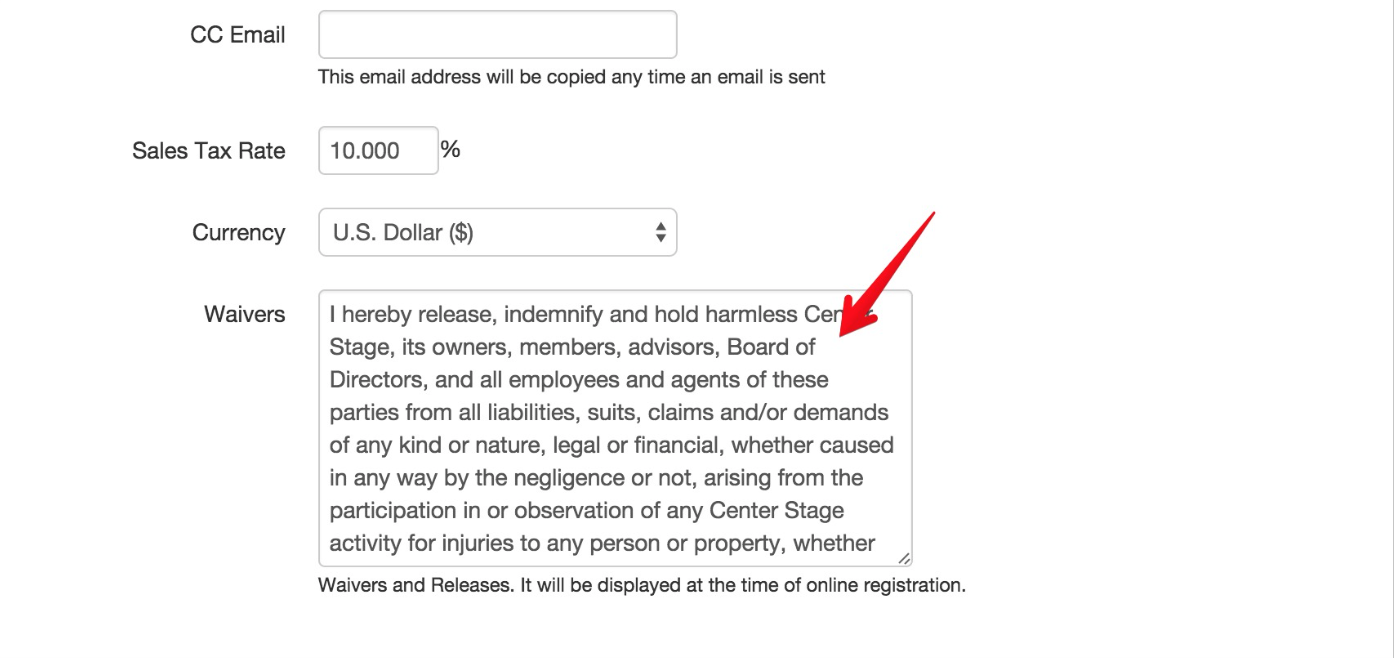
Task: Click the 'Waivers and Releases' help text
Action: (x=642, y=585)
